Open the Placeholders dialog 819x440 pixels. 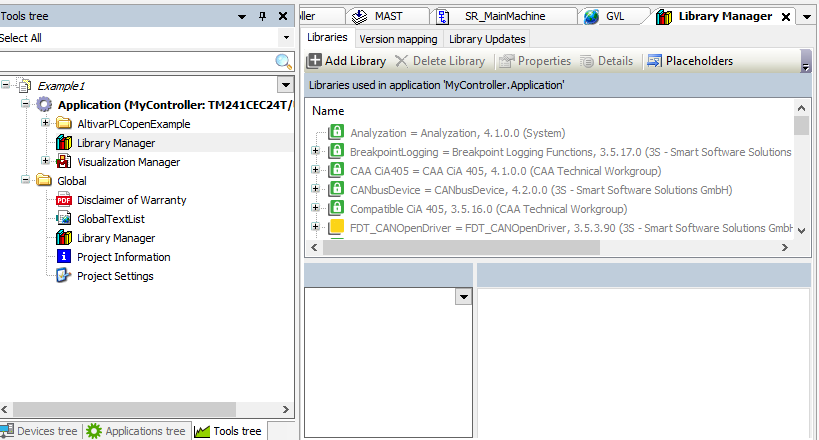[x=690, y=61]
